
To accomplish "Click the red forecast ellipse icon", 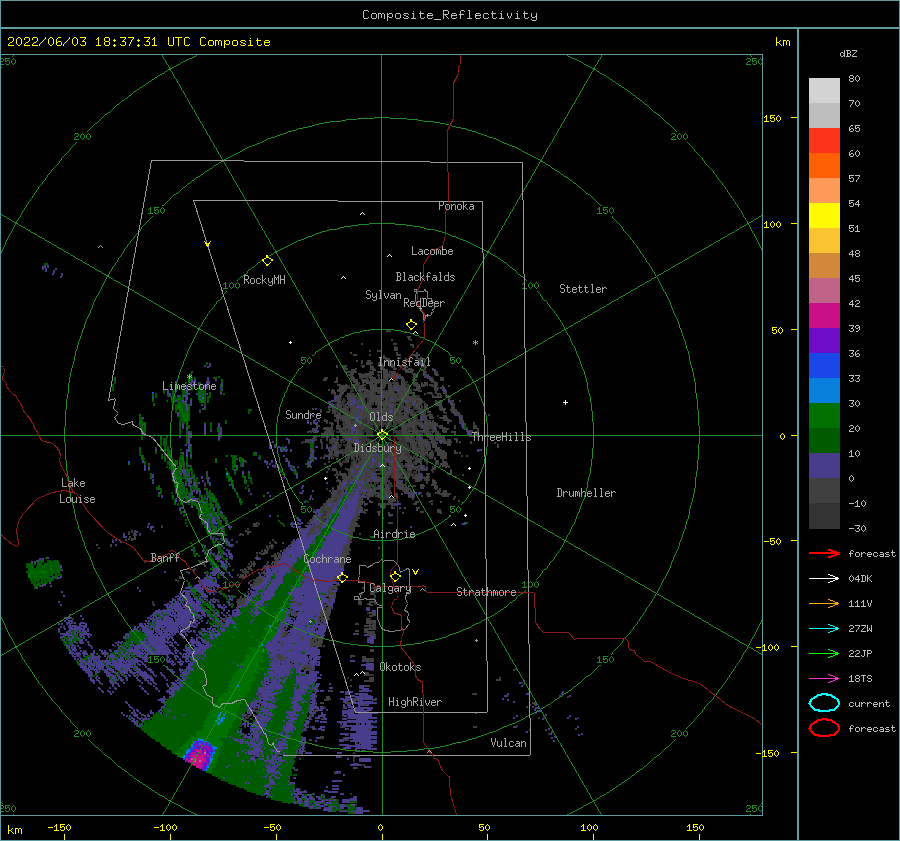I will (824, 728).
